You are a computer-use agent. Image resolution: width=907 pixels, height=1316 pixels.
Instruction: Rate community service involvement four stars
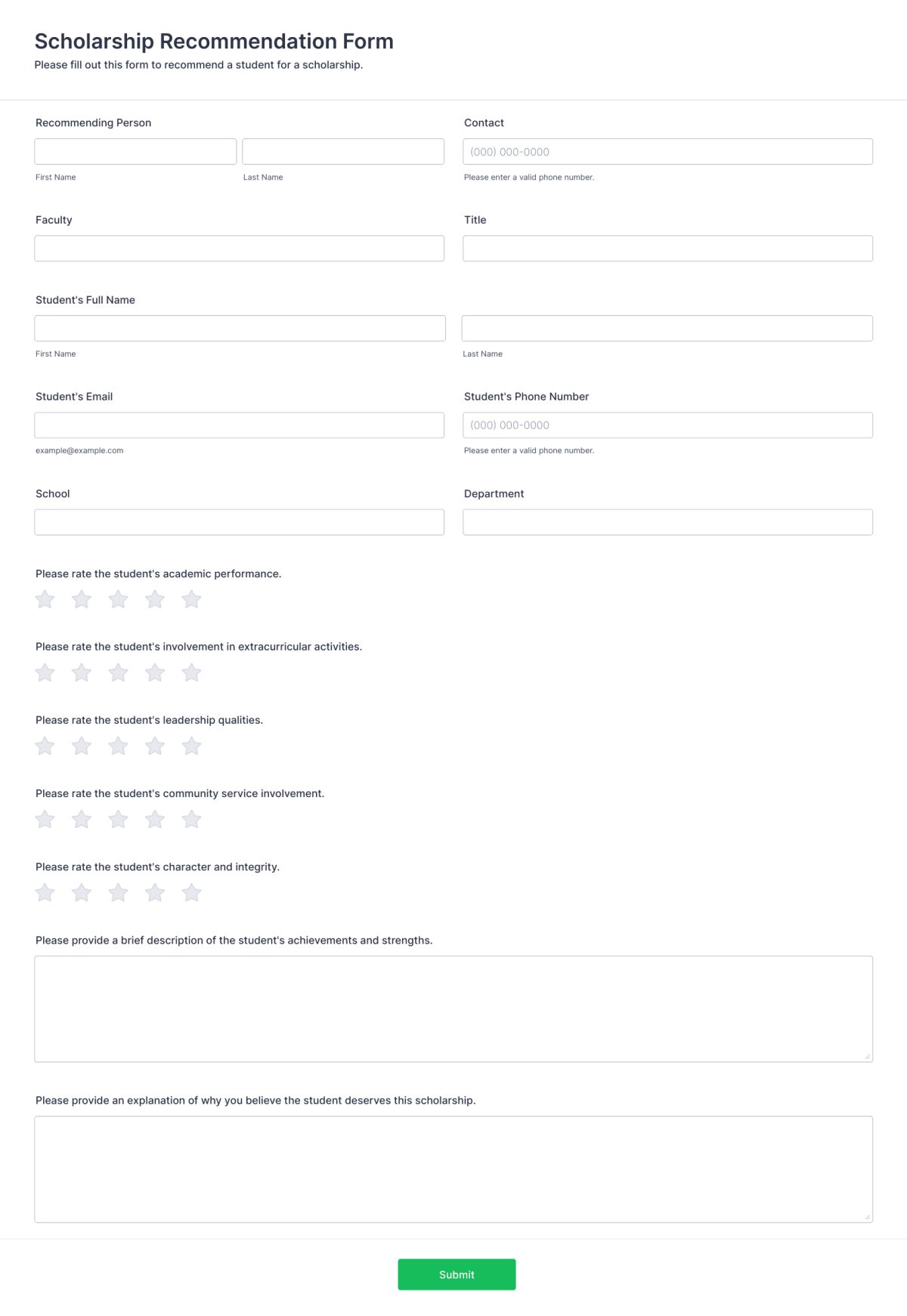point(154,819)
